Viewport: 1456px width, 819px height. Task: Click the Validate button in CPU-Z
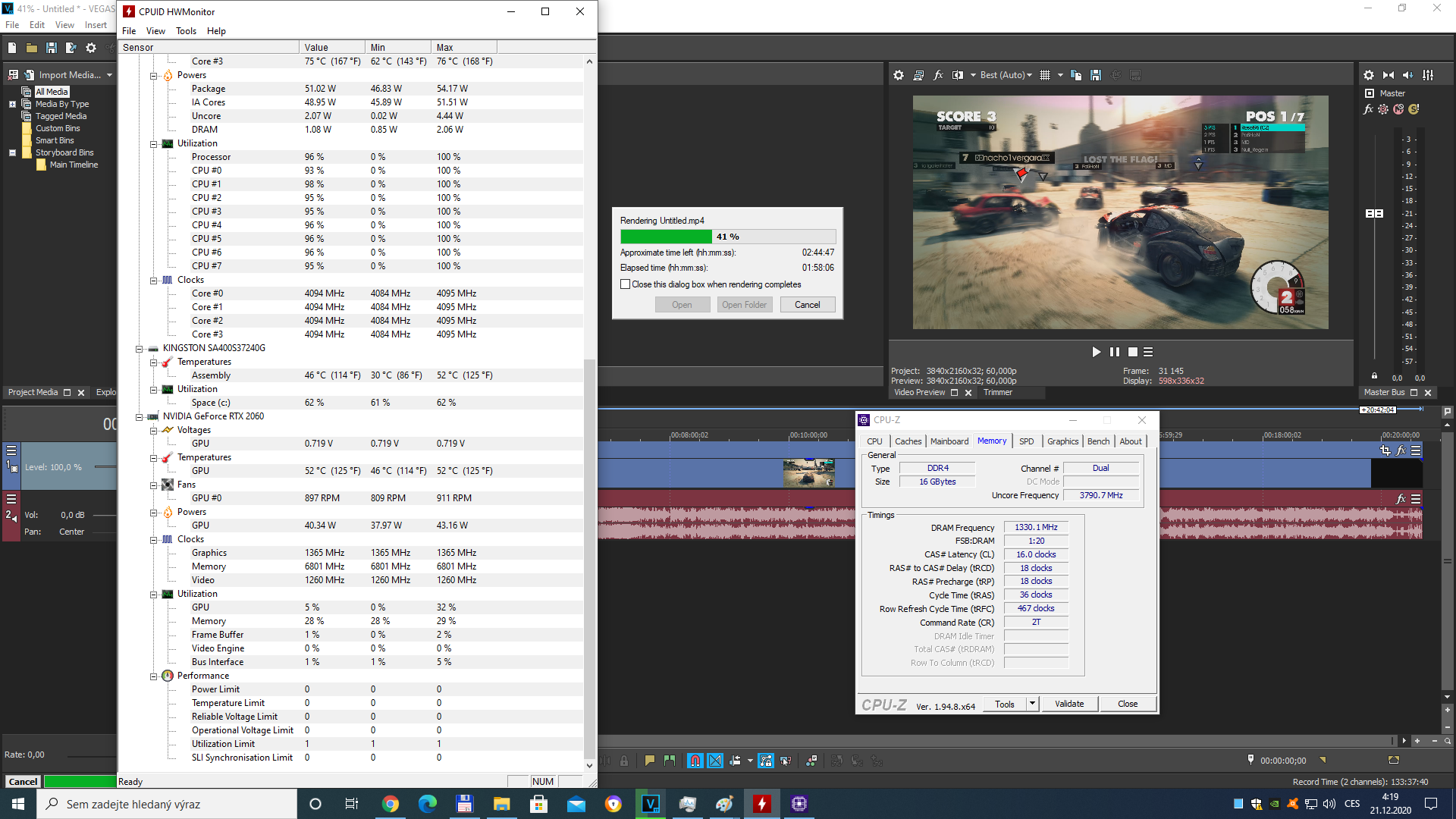[x=1068, y=704]
